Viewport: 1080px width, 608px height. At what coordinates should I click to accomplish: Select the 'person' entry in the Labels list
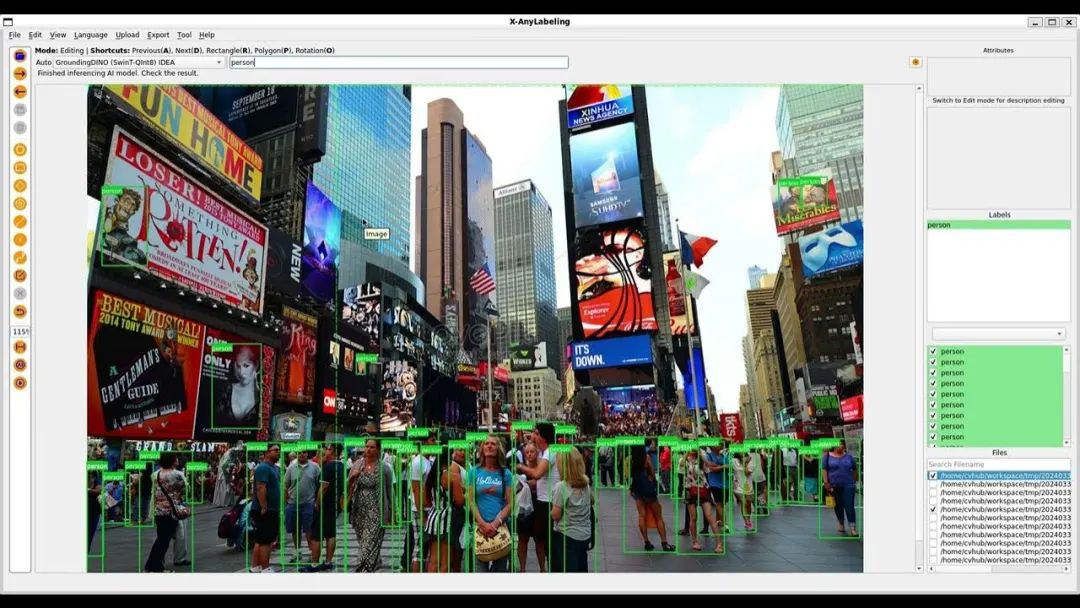(999, 224)
